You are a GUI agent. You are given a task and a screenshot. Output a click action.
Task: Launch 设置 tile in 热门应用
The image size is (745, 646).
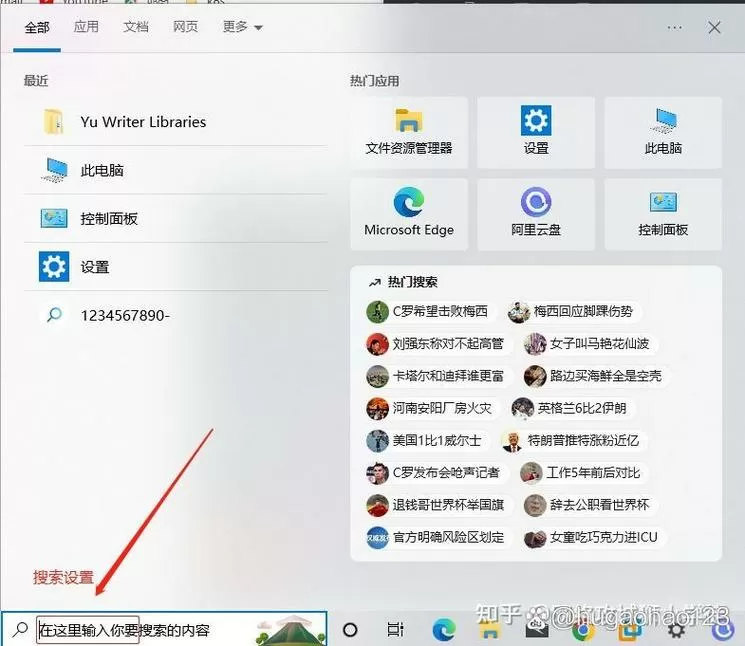(x=536, y=133)
